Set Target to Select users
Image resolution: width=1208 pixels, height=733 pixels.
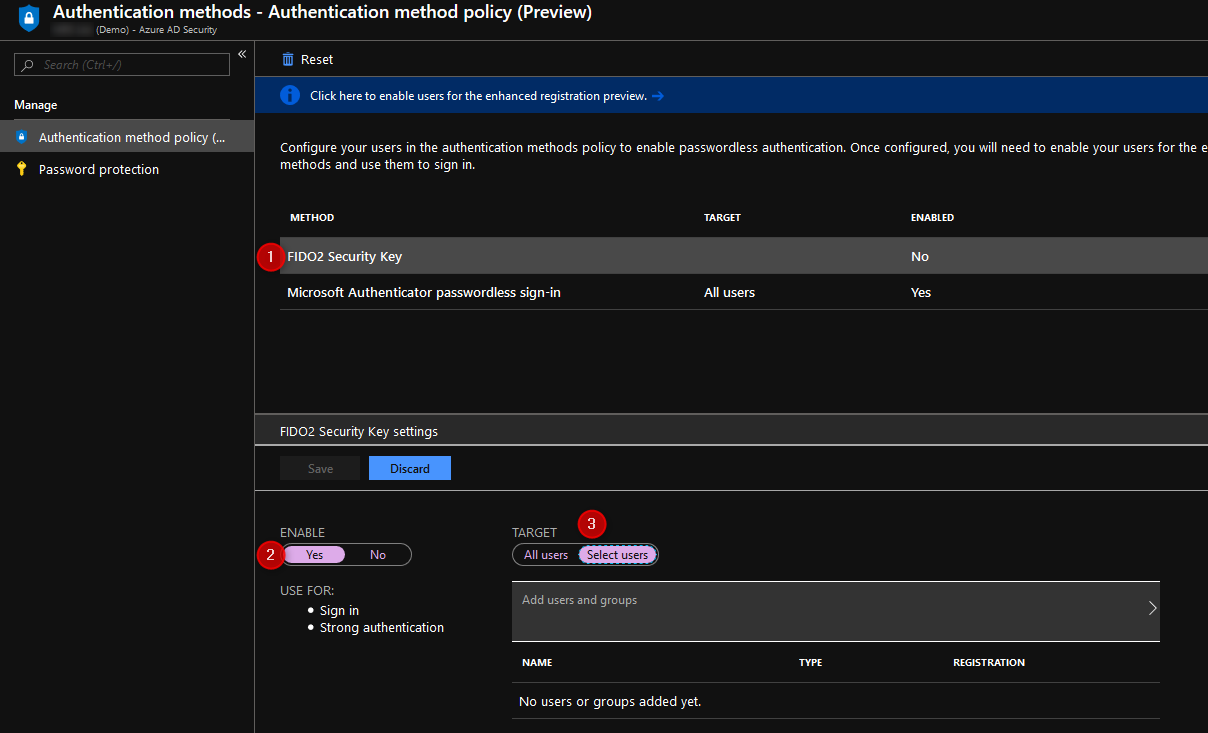point(618,554)
